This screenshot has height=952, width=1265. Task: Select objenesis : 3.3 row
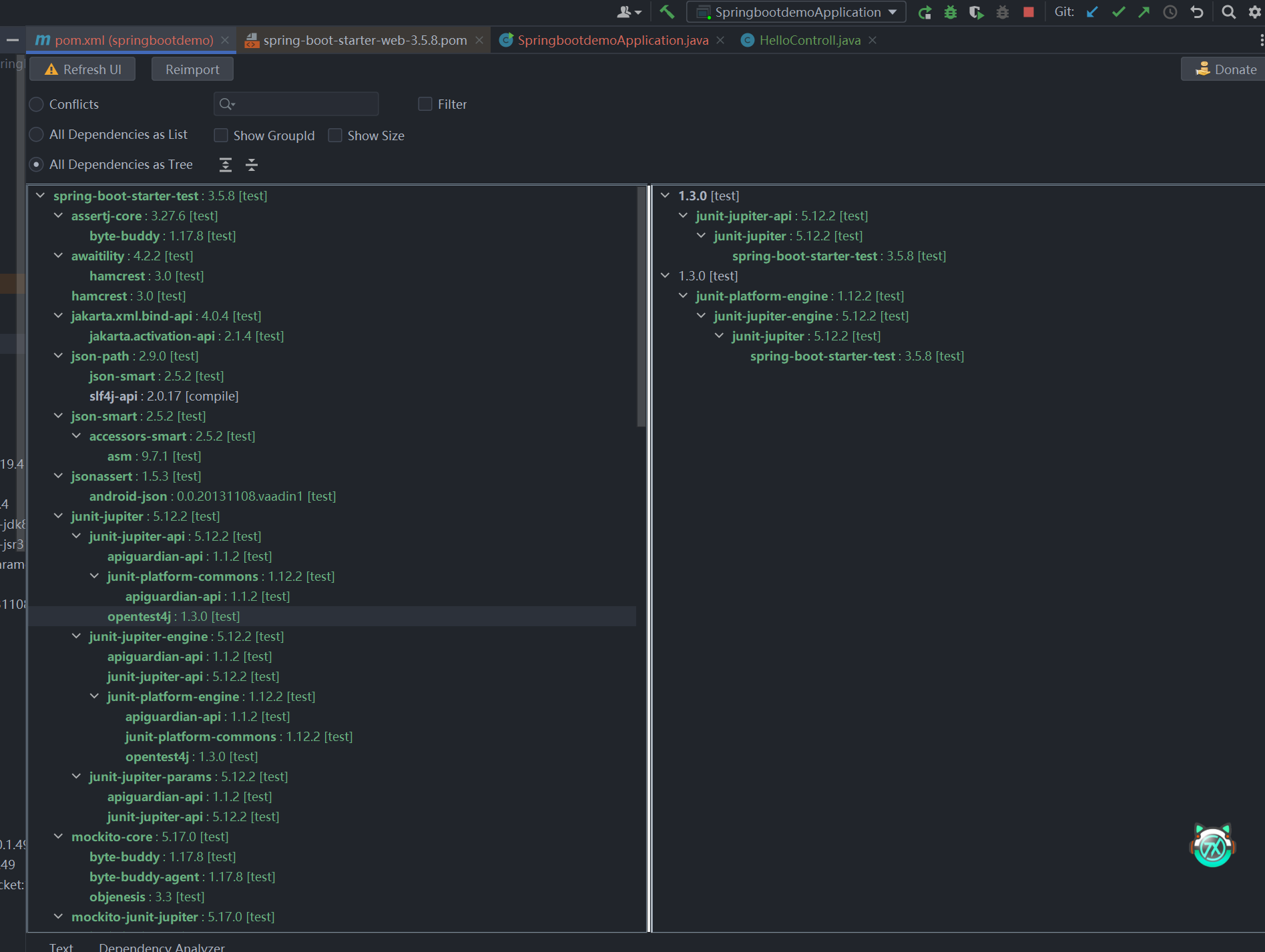pyautogui.click(x=147, y=897)
